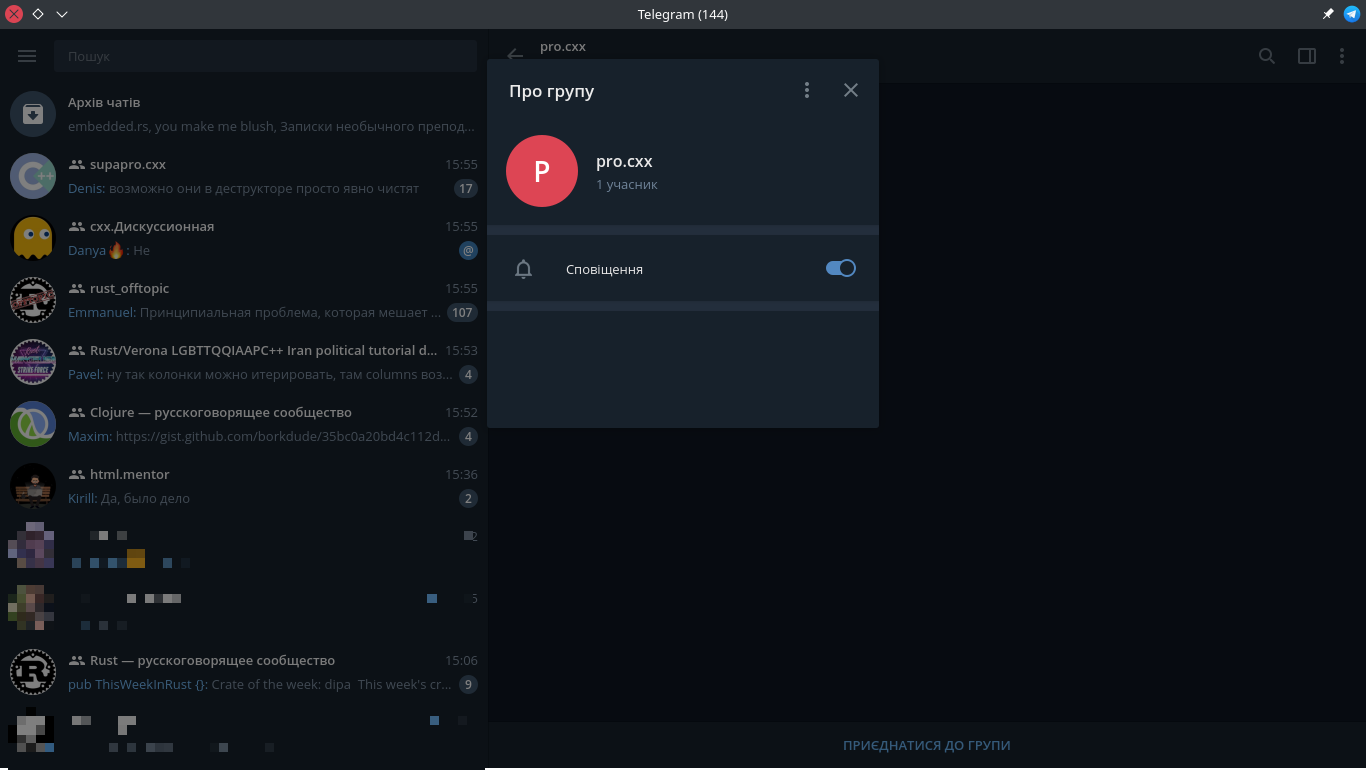
Task: Click group icon beside supapro.cxx name
Action: (x=77, y=164)
